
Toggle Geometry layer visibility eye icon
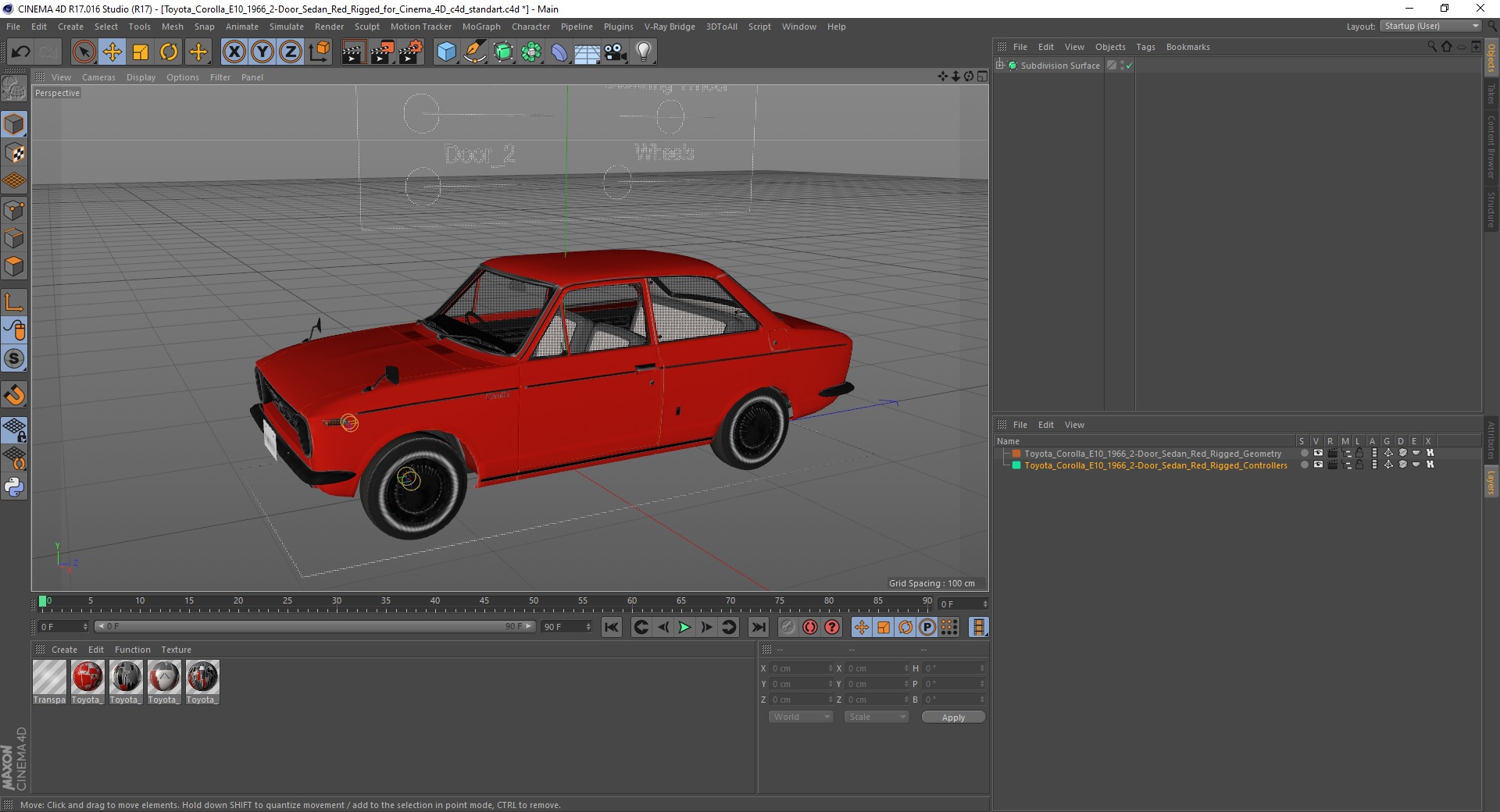pyautogui.click(x=1318, y=453)
